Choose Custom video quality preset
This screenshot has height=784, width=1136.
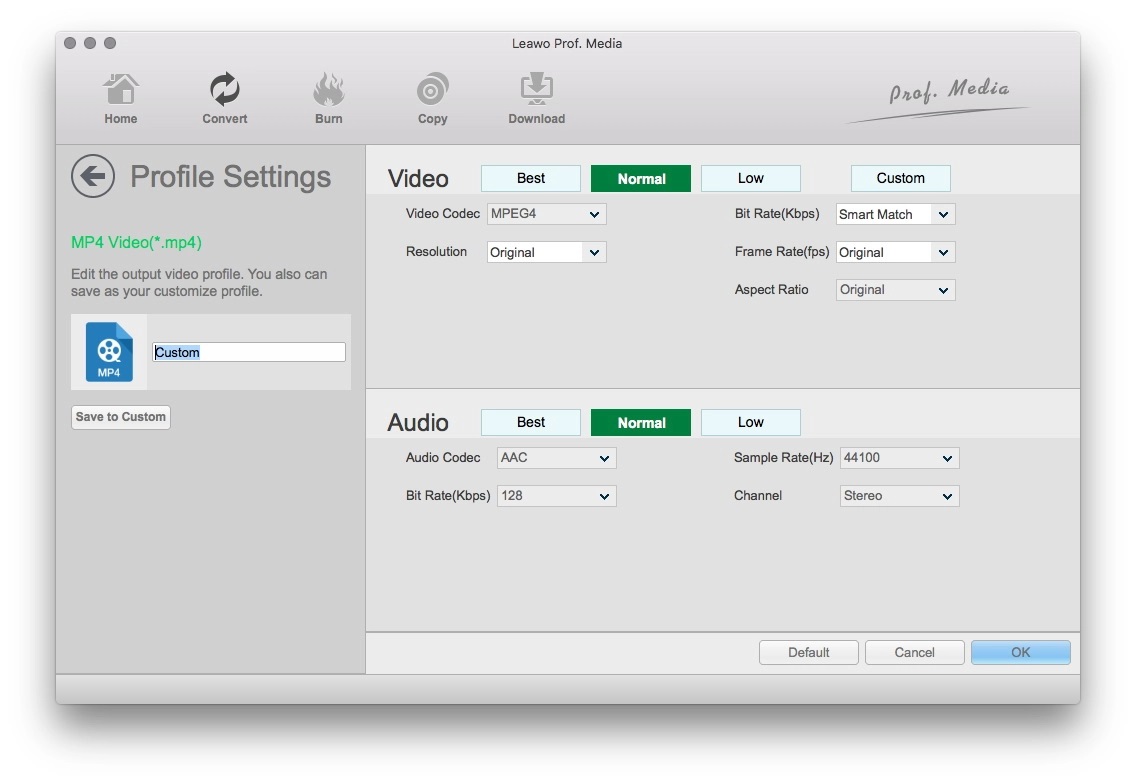point(900,179)
